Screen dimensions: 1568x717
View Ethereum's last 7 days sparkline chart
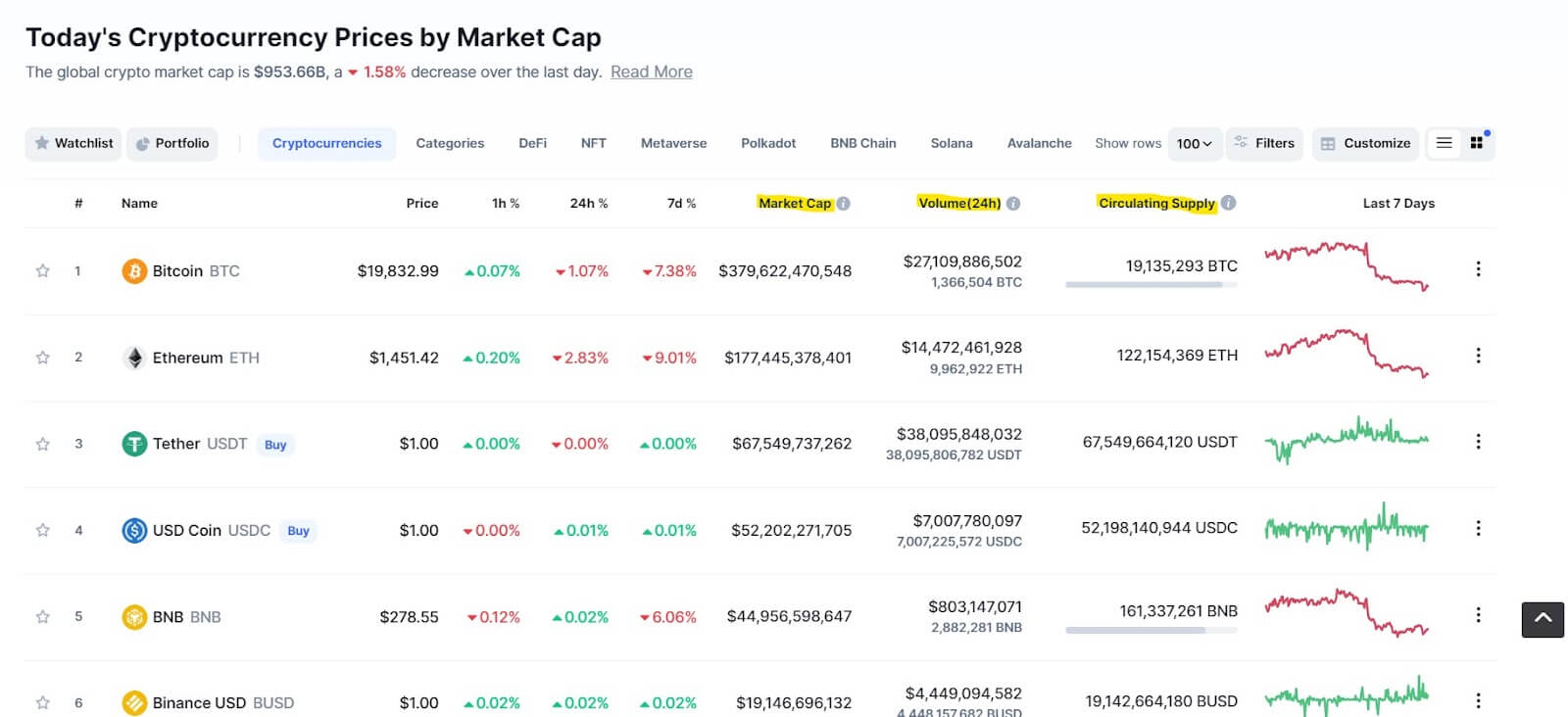click(x=1347, y=355)
